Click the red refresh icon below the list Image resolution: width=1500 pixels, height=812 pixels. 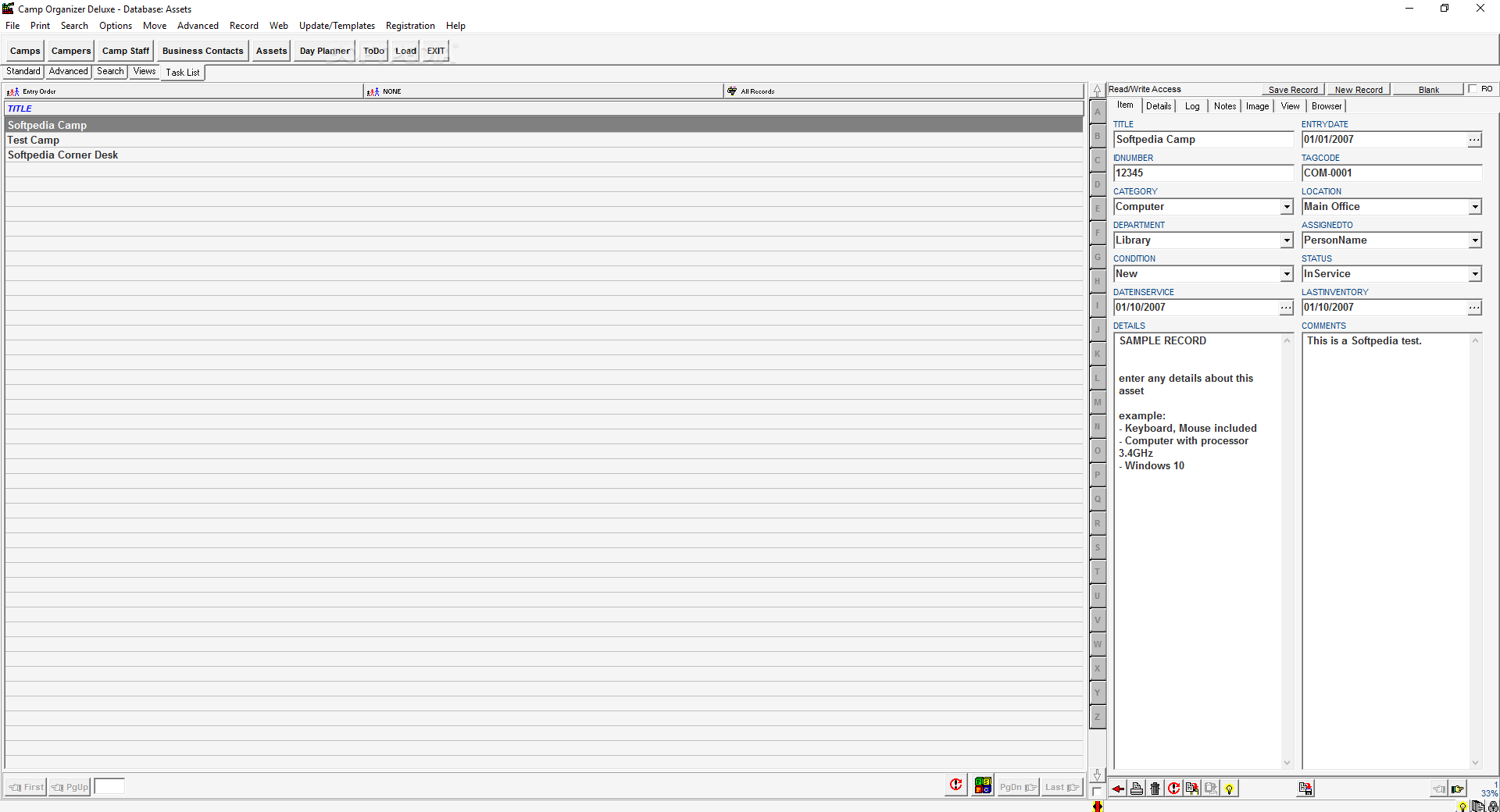pyautogui.click(x=956, y=785)
